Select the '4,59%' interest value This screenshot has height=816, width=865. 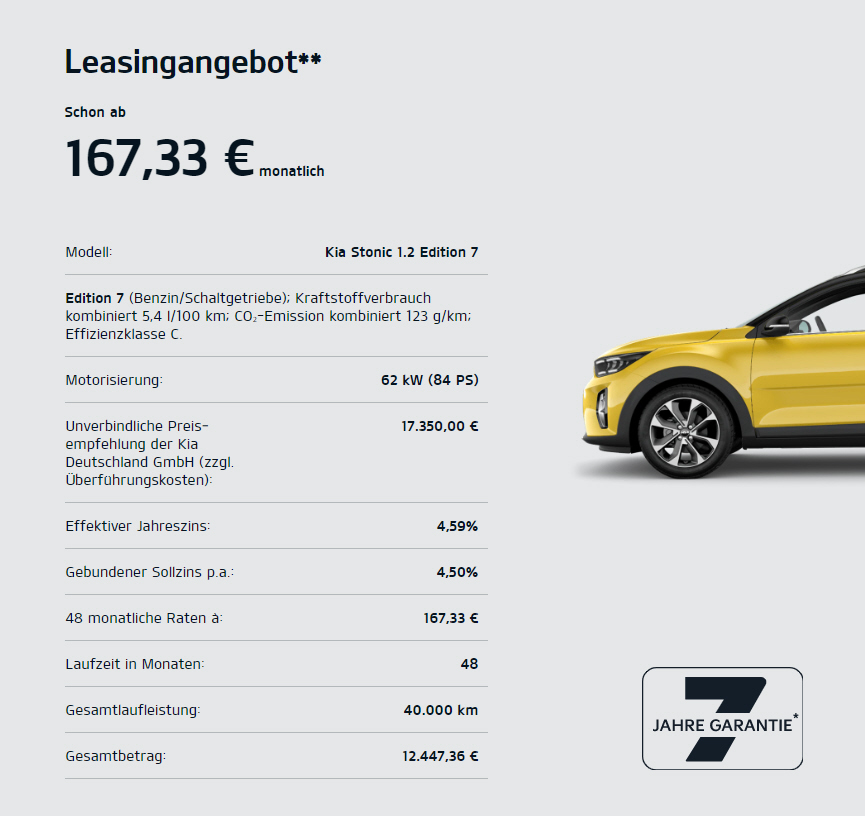pyautogui.click(x=457, y=526)
